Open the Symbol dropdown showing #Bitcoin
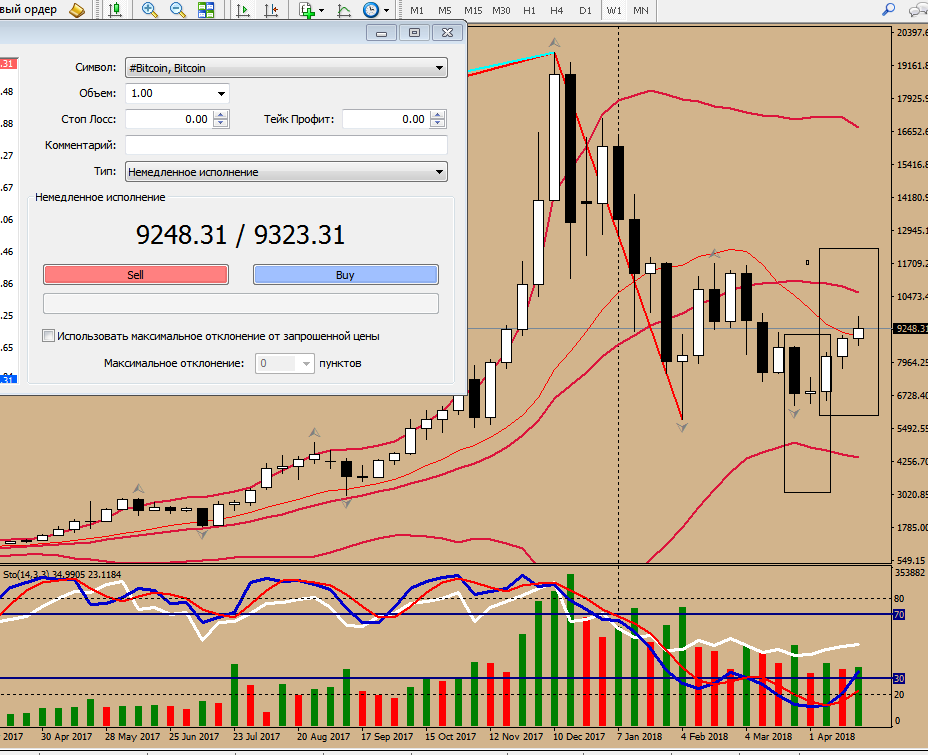 [285, 68]
